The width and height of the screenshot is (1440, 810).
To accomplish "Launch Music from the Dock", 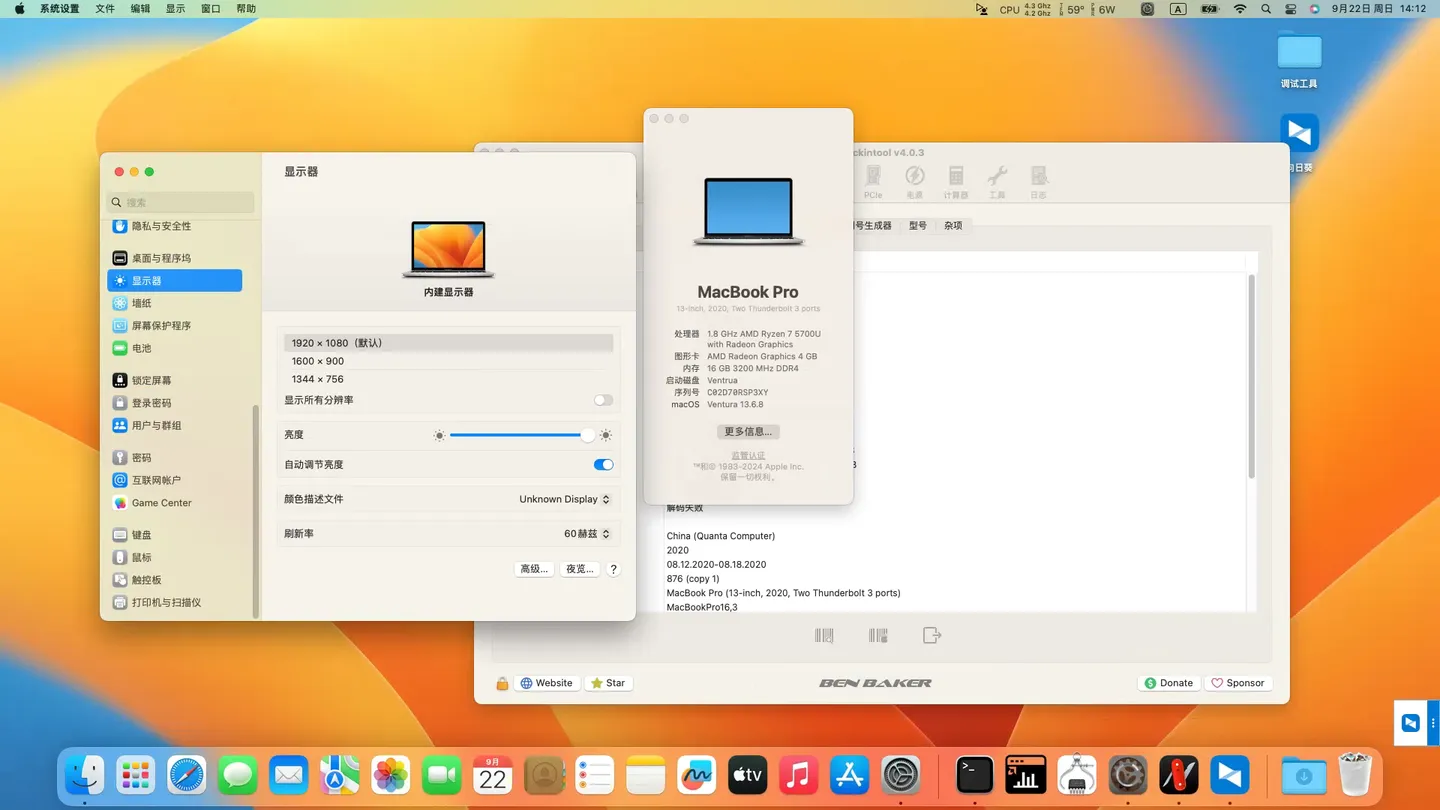I will coord(797,775).
